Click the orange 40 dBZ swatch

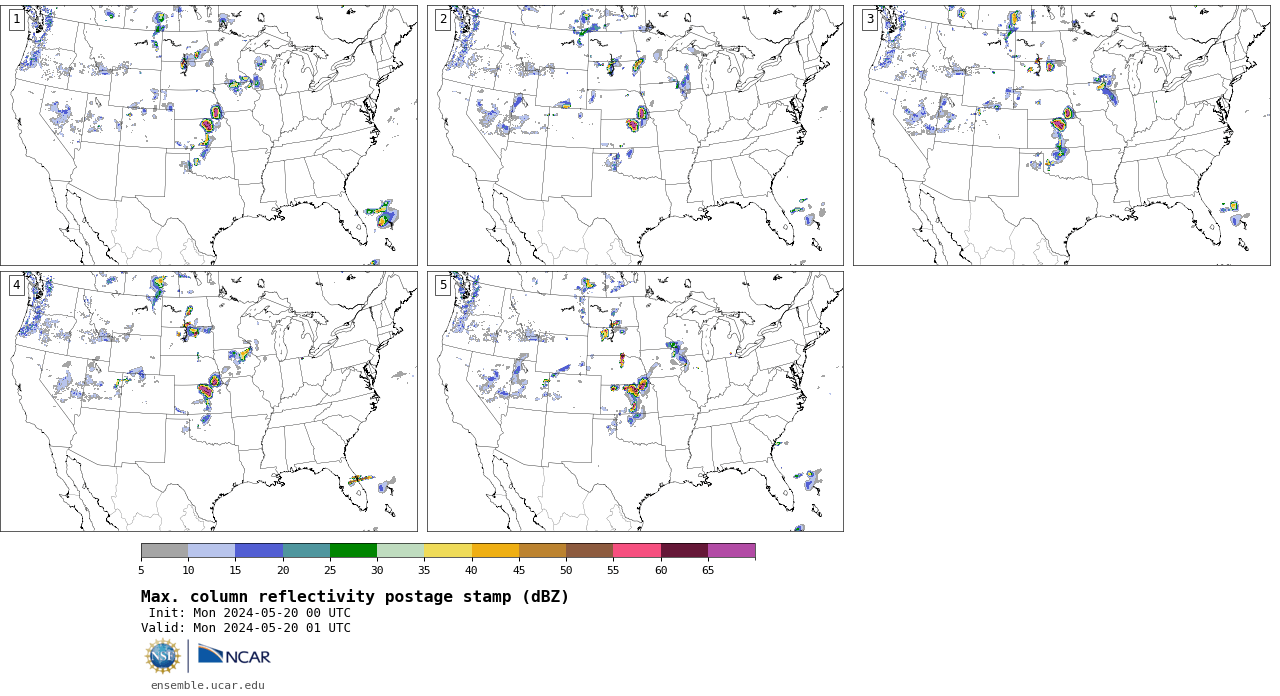point(495,551)
